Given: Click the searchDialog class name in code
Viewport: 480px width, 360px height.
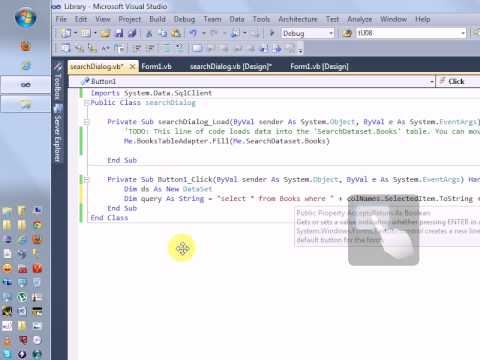Looking at the screenshot, I should point(170,103).
